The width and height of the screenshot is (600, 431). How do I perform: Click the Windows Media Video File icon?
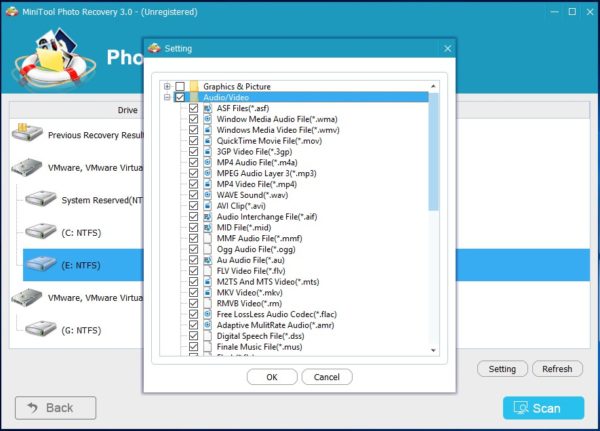207,130
